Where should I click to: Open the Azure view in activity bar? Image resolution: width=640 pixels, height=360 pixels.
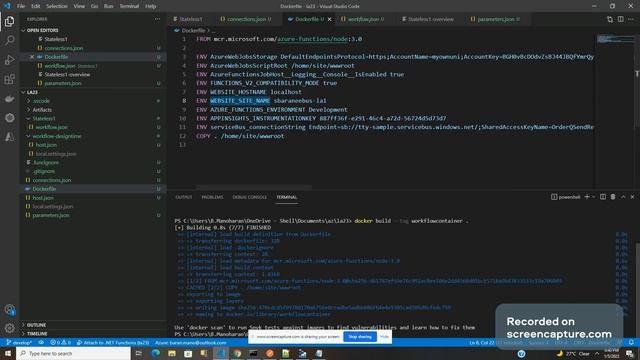[9, 137]
